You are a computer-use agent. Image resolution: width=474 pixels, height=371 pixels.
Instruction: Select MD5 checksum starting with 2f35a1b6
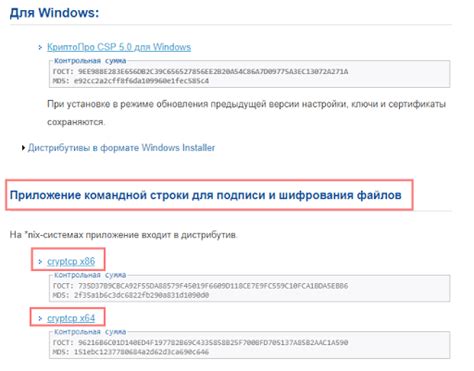click(x=131, y=295)
